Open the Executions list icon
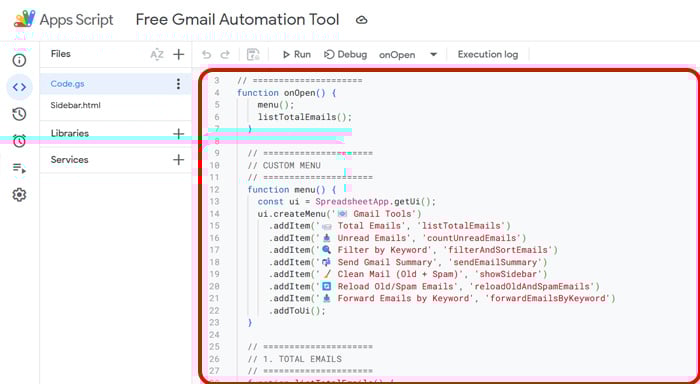 pos(19,168)
